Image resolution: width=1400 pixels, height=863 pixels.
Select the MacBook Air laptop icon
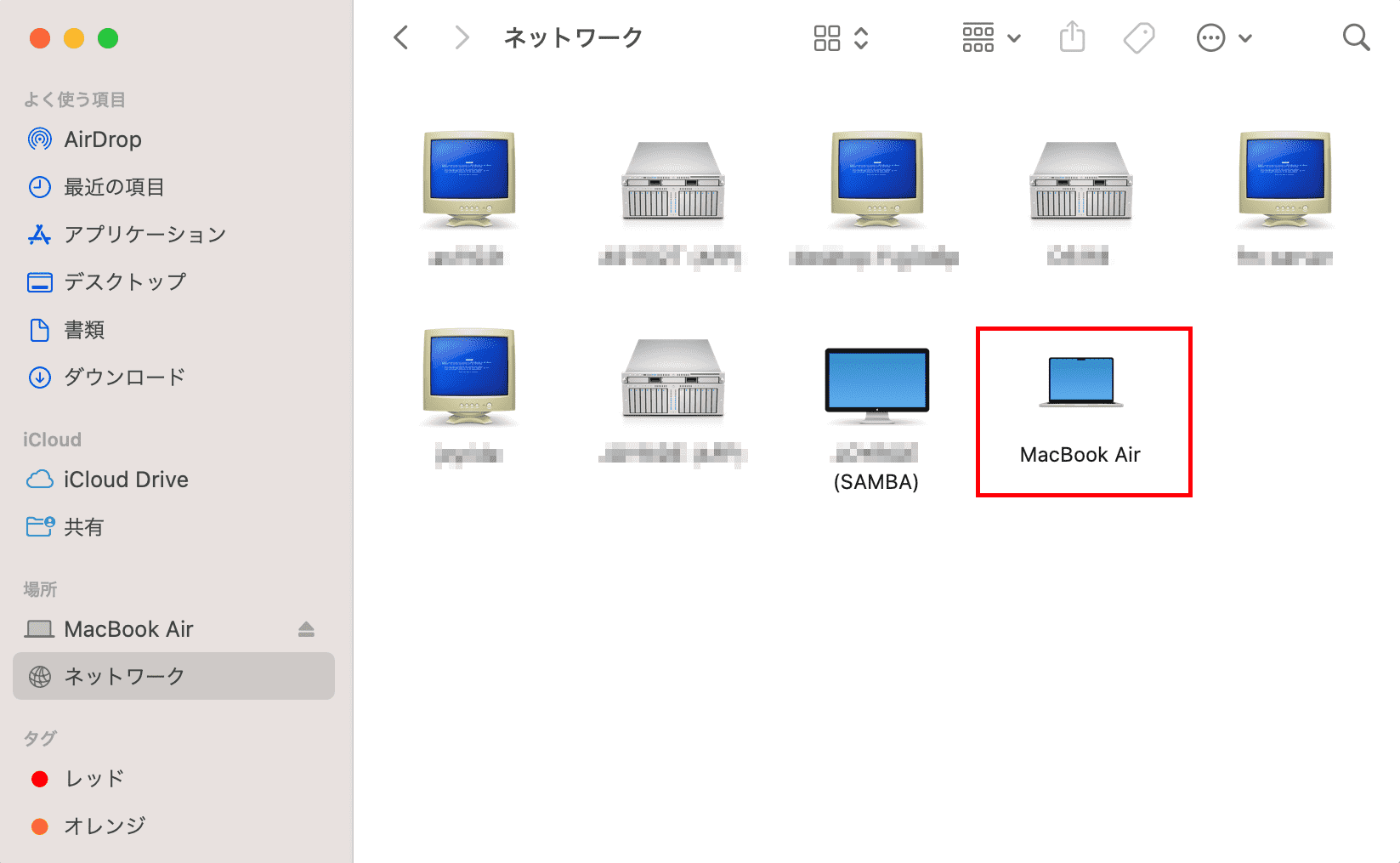click(x=1080, y=382)
